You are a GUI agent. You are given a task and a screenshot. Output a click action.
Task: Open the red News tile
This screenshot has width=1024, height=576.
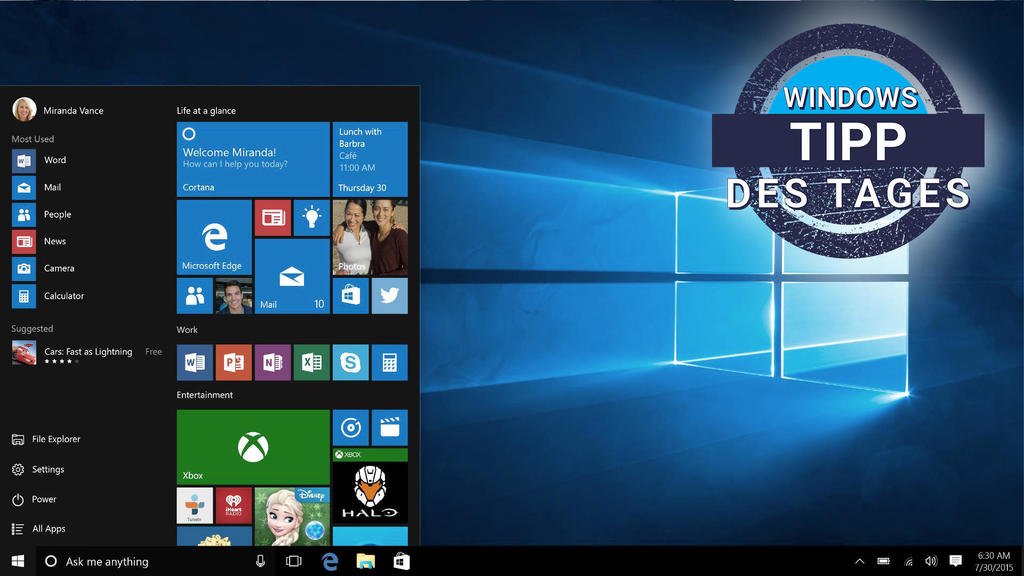click(x=272, y=218)
